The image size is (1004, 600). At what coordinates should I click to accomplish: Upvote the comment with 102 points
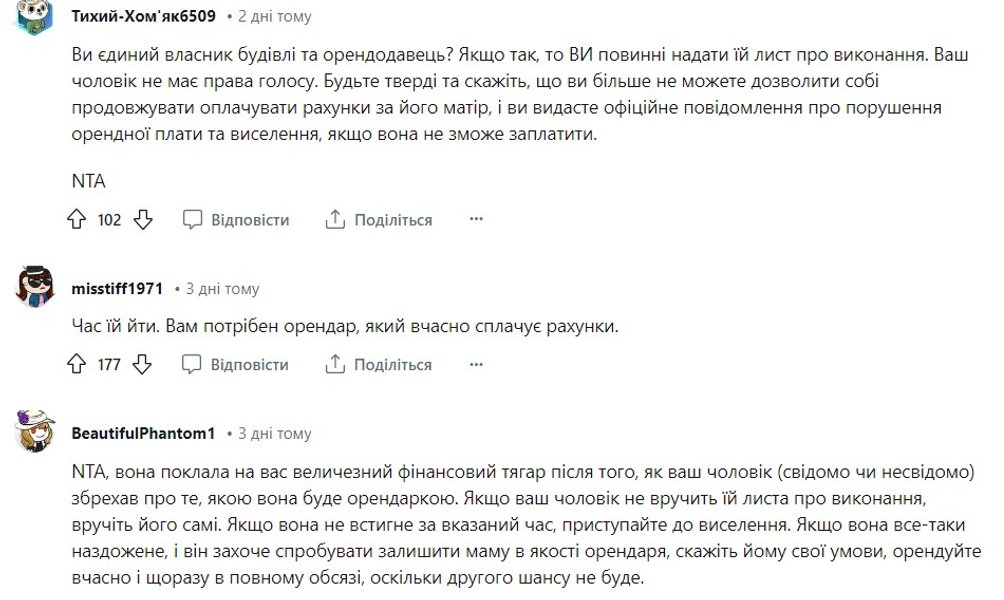(x=78, y=220)
